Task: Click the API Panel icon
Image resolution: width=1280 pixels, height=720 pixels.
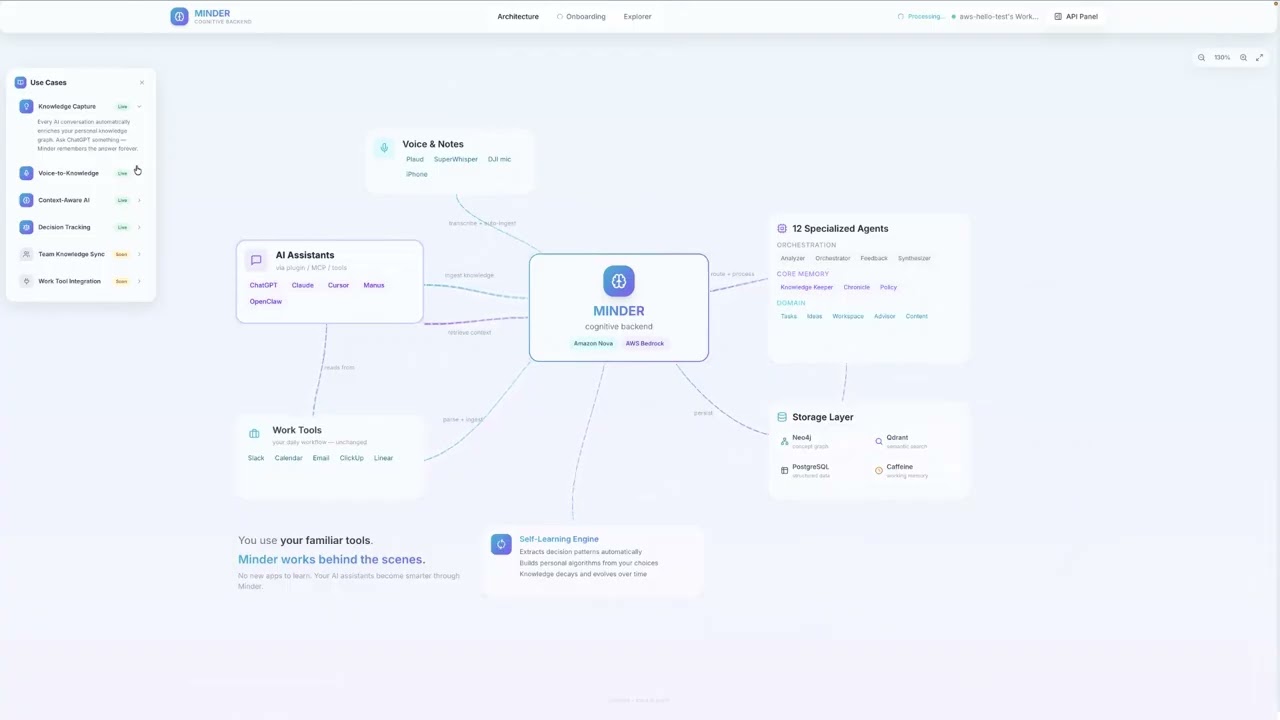Action: tap(1058, 16)
